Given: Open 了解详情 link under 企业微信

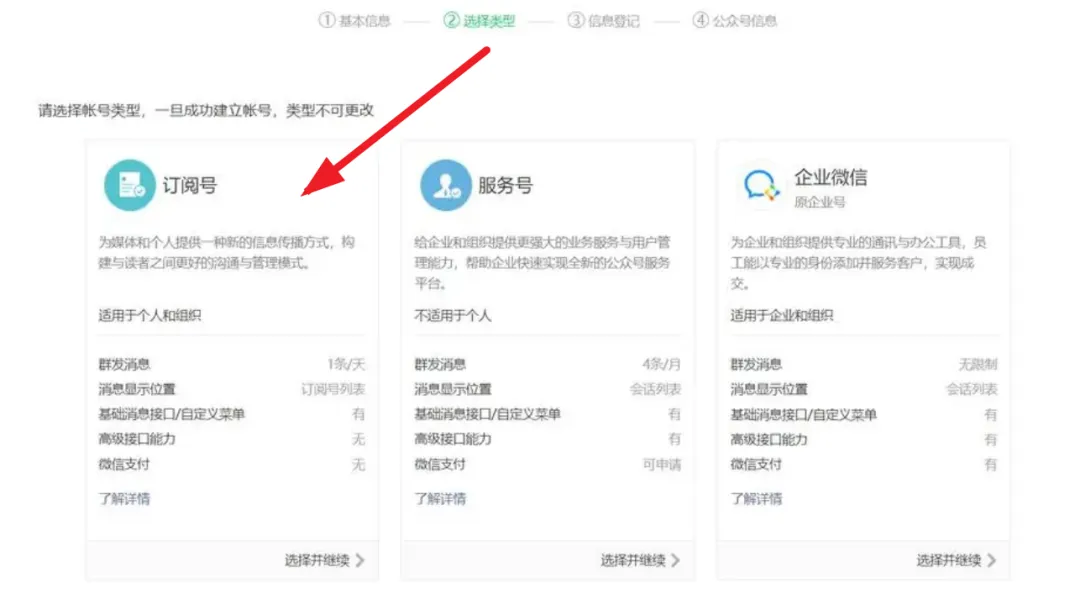Looking at the screenshot, I should click(756, 499).
